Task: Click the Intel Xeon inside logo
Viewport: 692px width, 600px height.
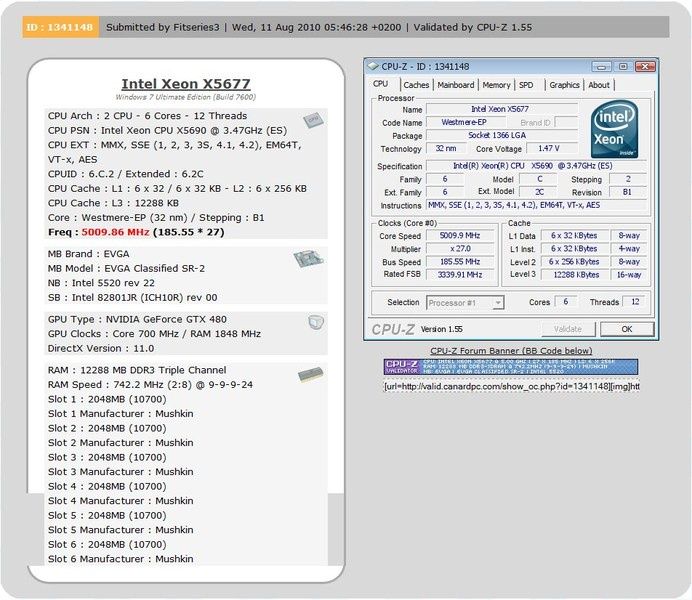Action: 614,129
